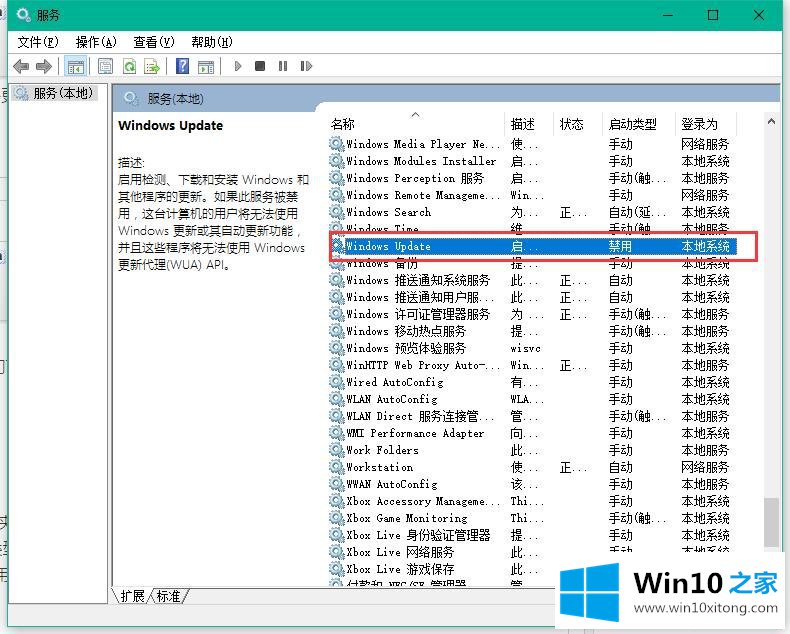Select 服务(本地) in the left tree

coord(62,93)
